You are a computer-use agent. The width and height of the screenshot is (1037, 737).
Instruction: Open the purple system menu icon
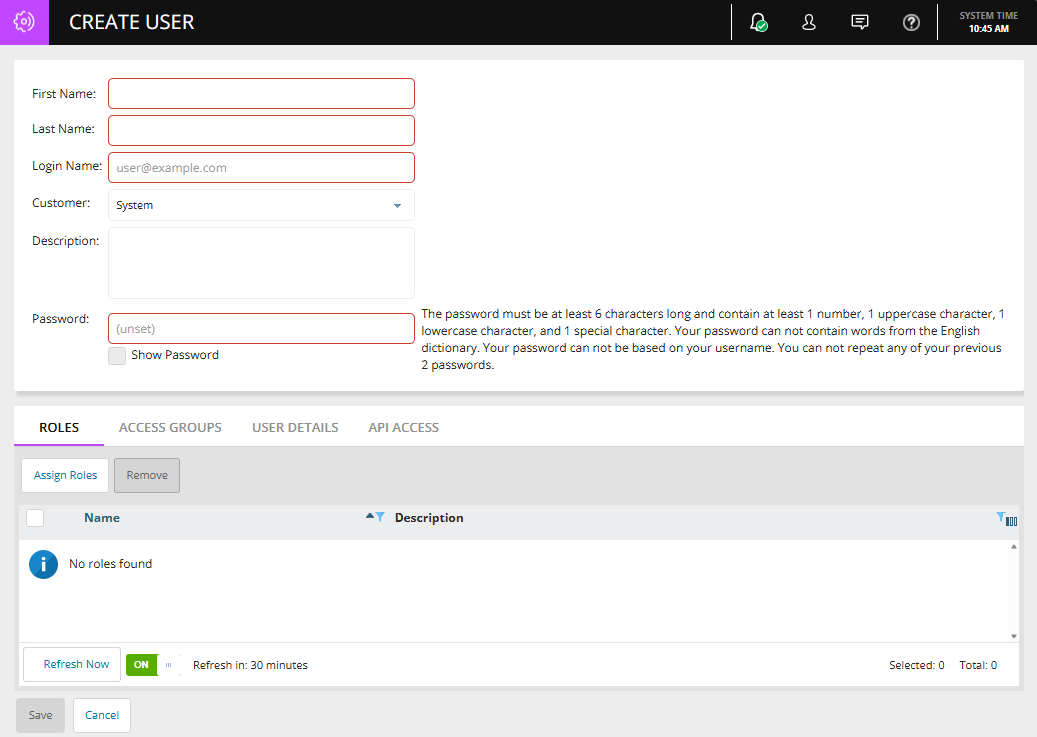tap(24, 22)
